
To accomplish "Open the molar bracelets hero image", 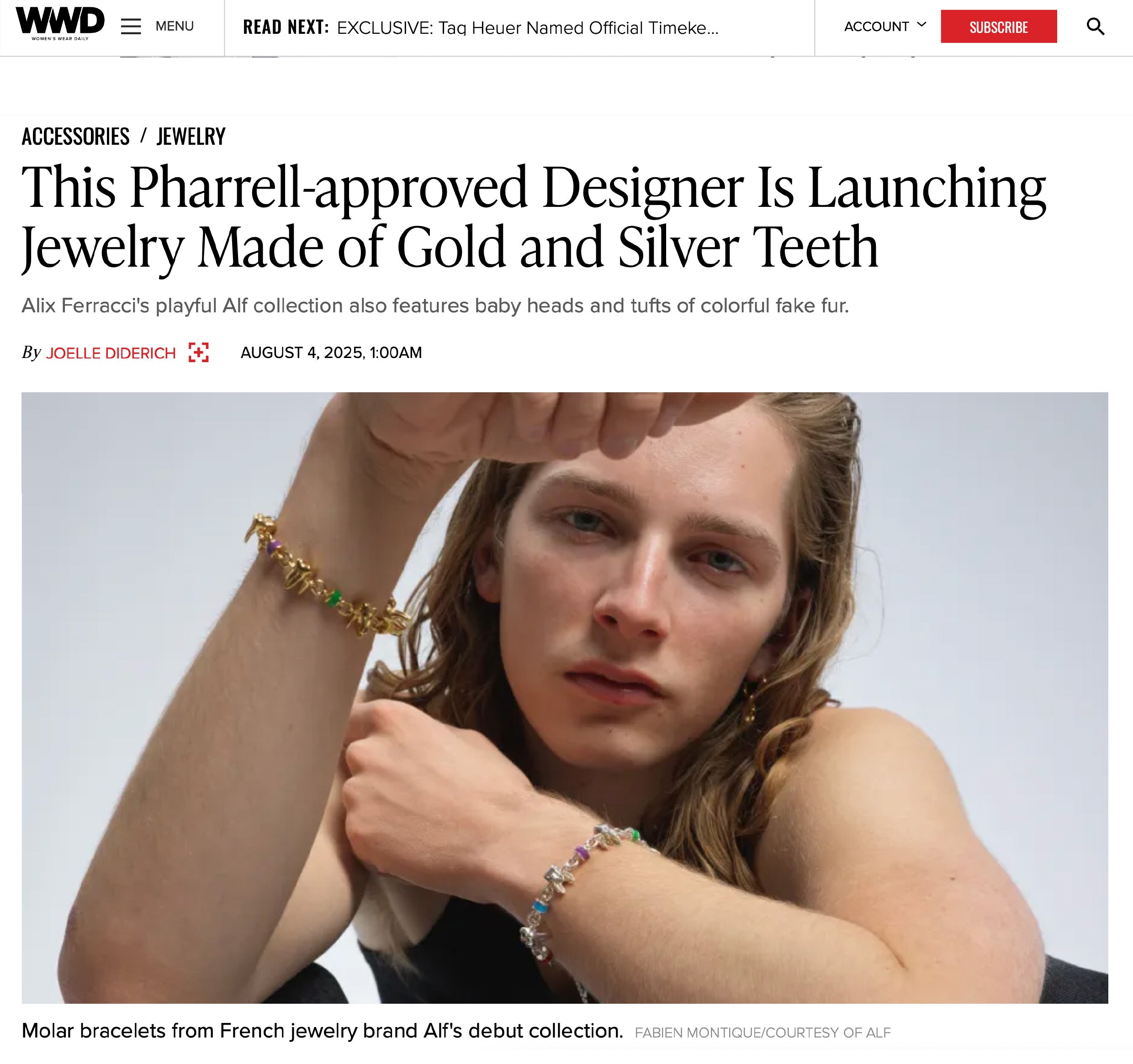I will [x=565, y=698].
